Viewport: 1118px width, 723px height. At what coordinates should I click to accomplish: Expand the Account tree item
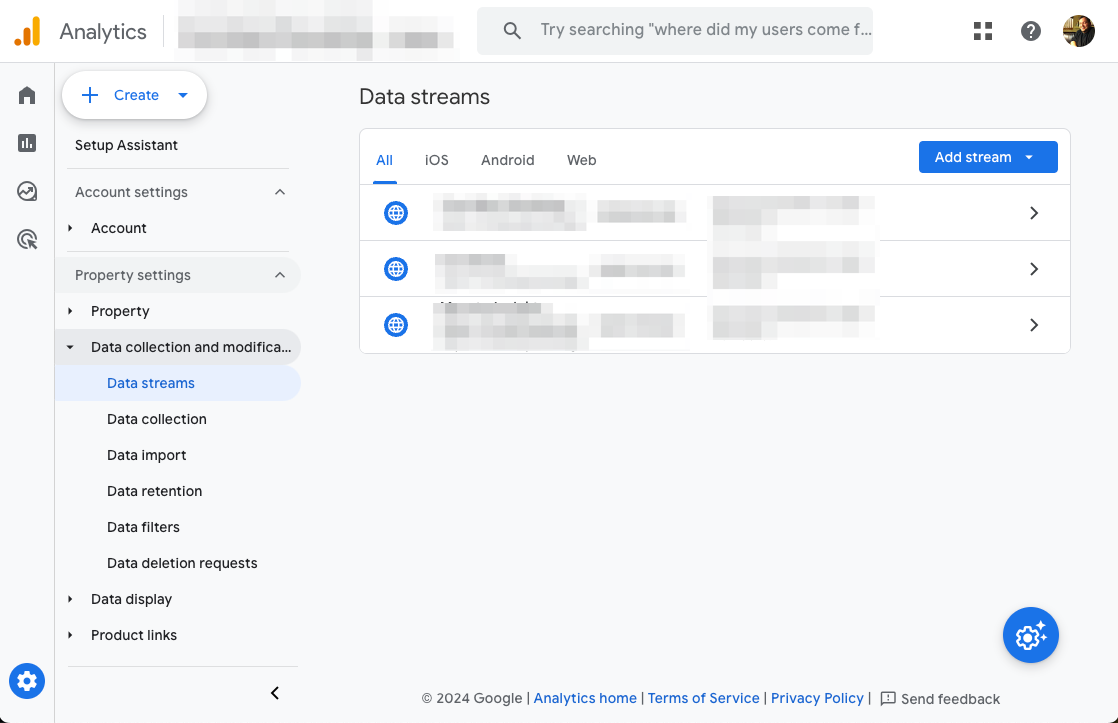click(x=70, y=228)
